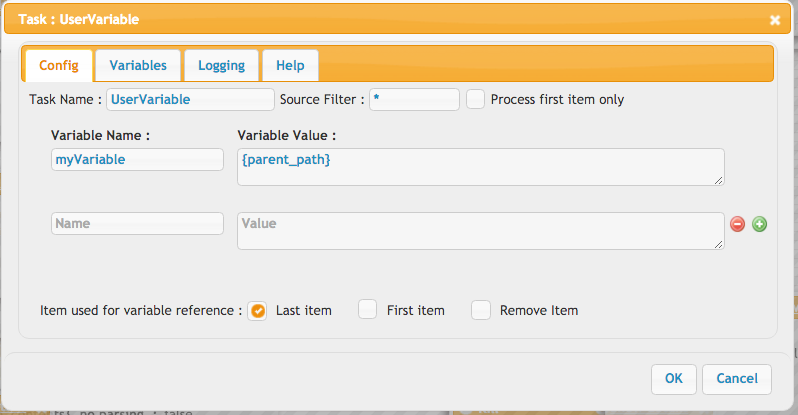The height and width of the screenshot is (415, 798).
Task: Enable Process first item only checkbox
Action: click(475, 99)
